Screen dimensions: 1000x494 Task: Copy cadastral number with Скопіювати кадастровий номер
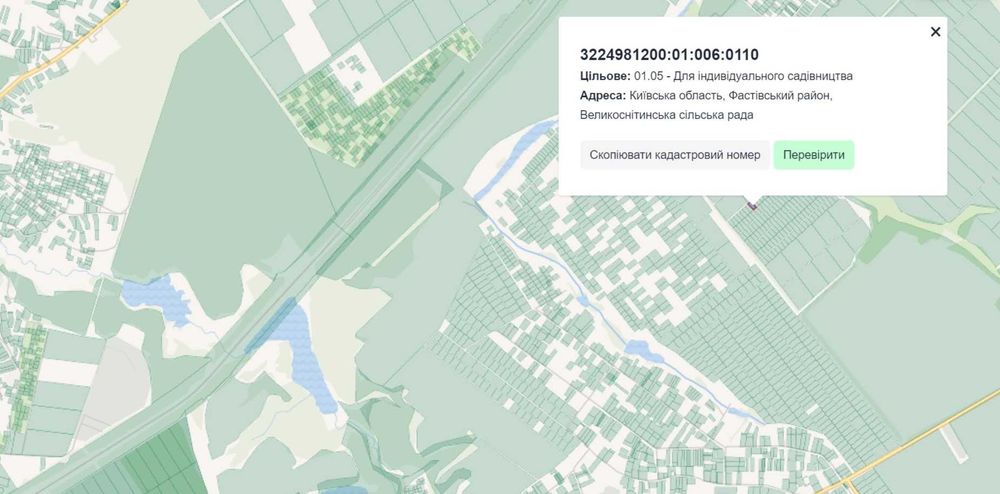point(675,155)
